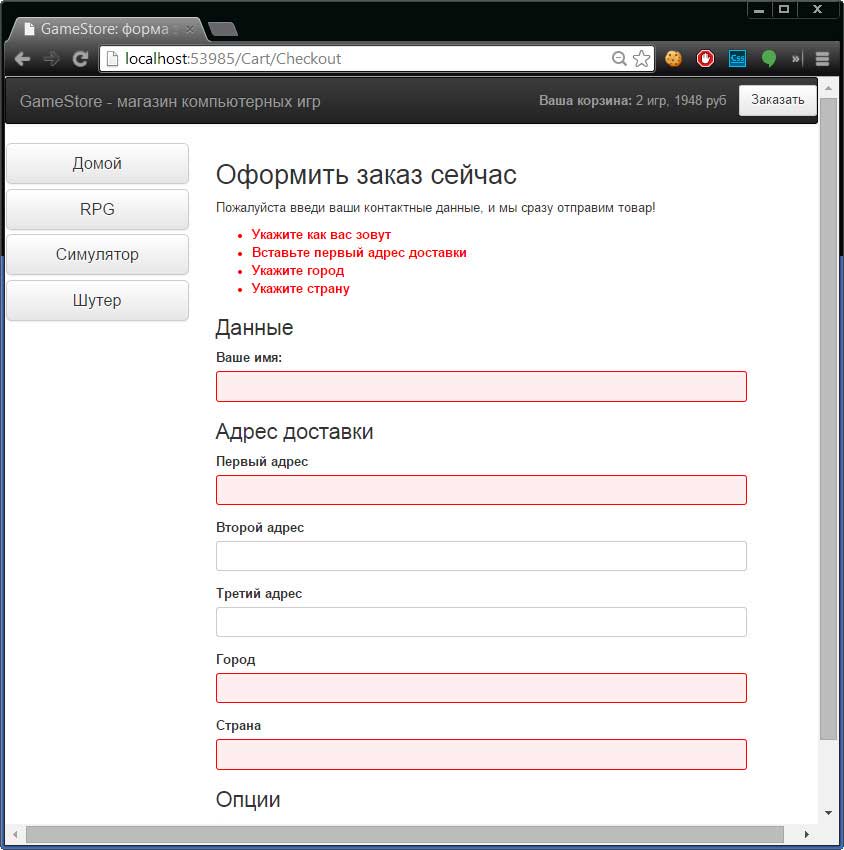
Task: Click the zoom magnifier icon in the address bar
Action: click(x=619, y=59)
